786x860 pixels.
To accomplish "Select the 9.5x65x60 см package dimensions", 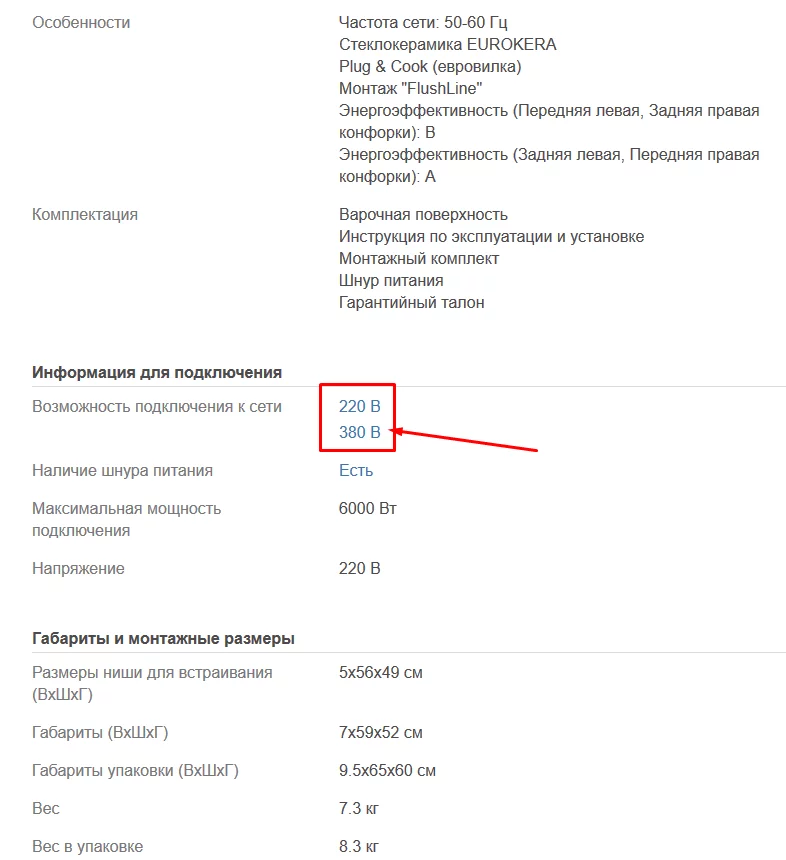I will coord(387,771).
